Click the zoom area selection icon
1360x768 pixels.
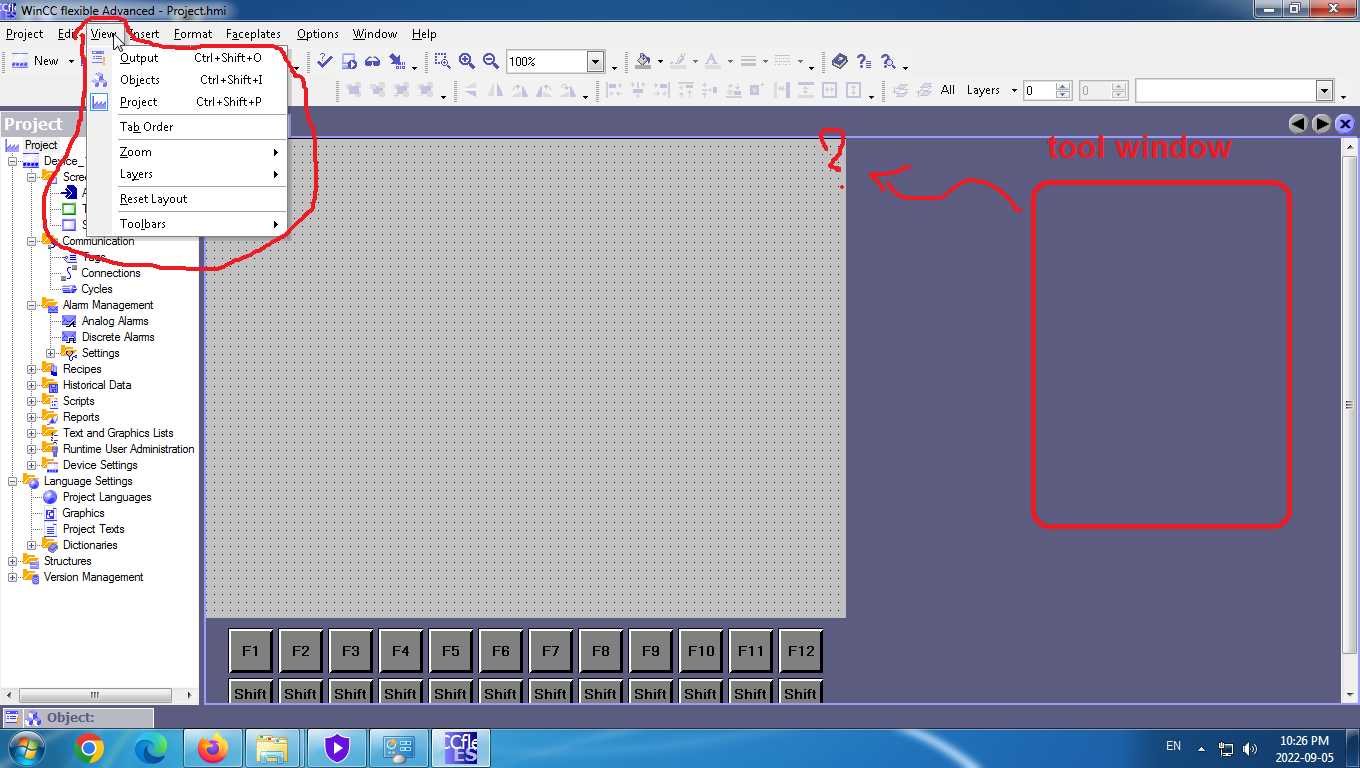point(442,61)
